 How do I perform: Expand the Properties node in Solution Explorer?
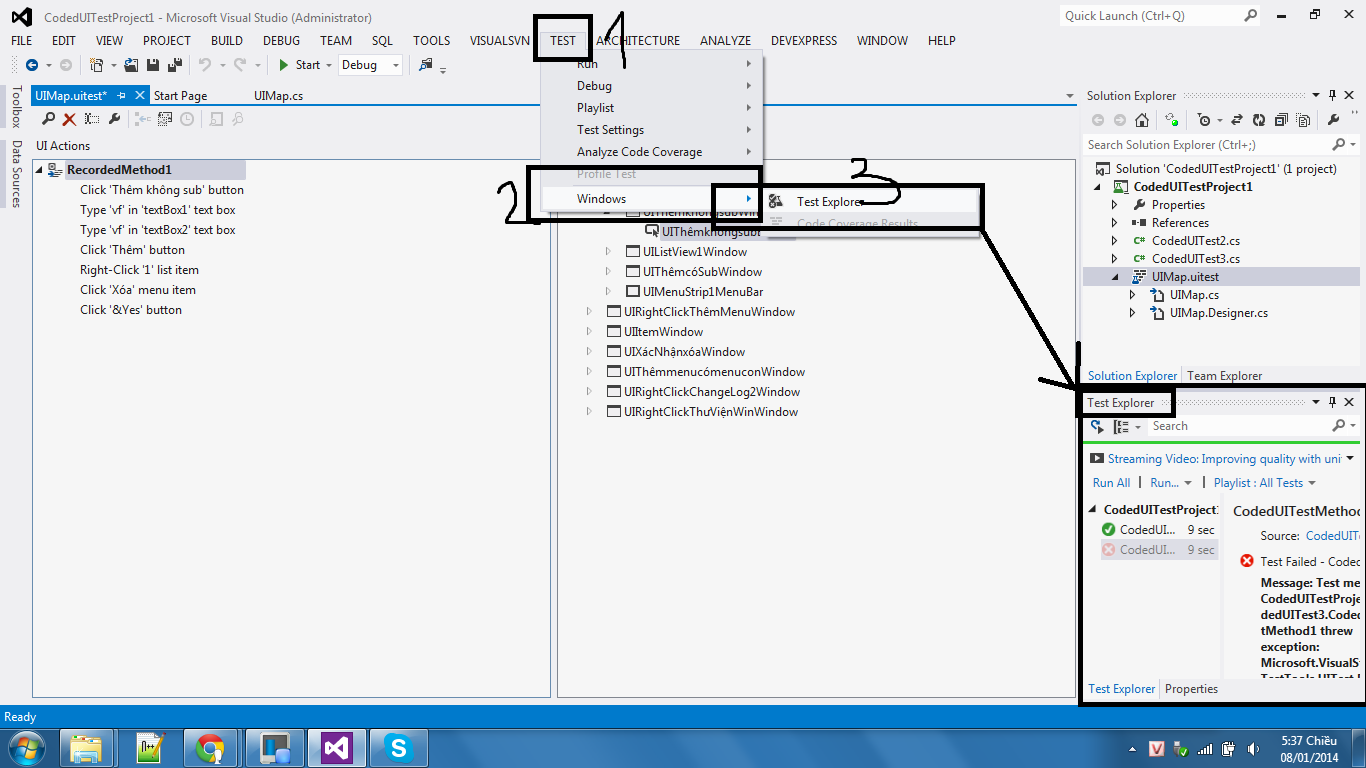(1116, 205)
